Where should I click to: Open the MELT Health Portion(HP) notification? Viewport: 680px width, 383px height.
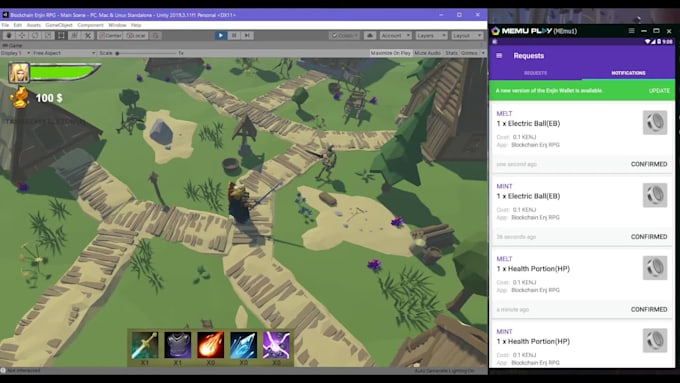point(581,283)
